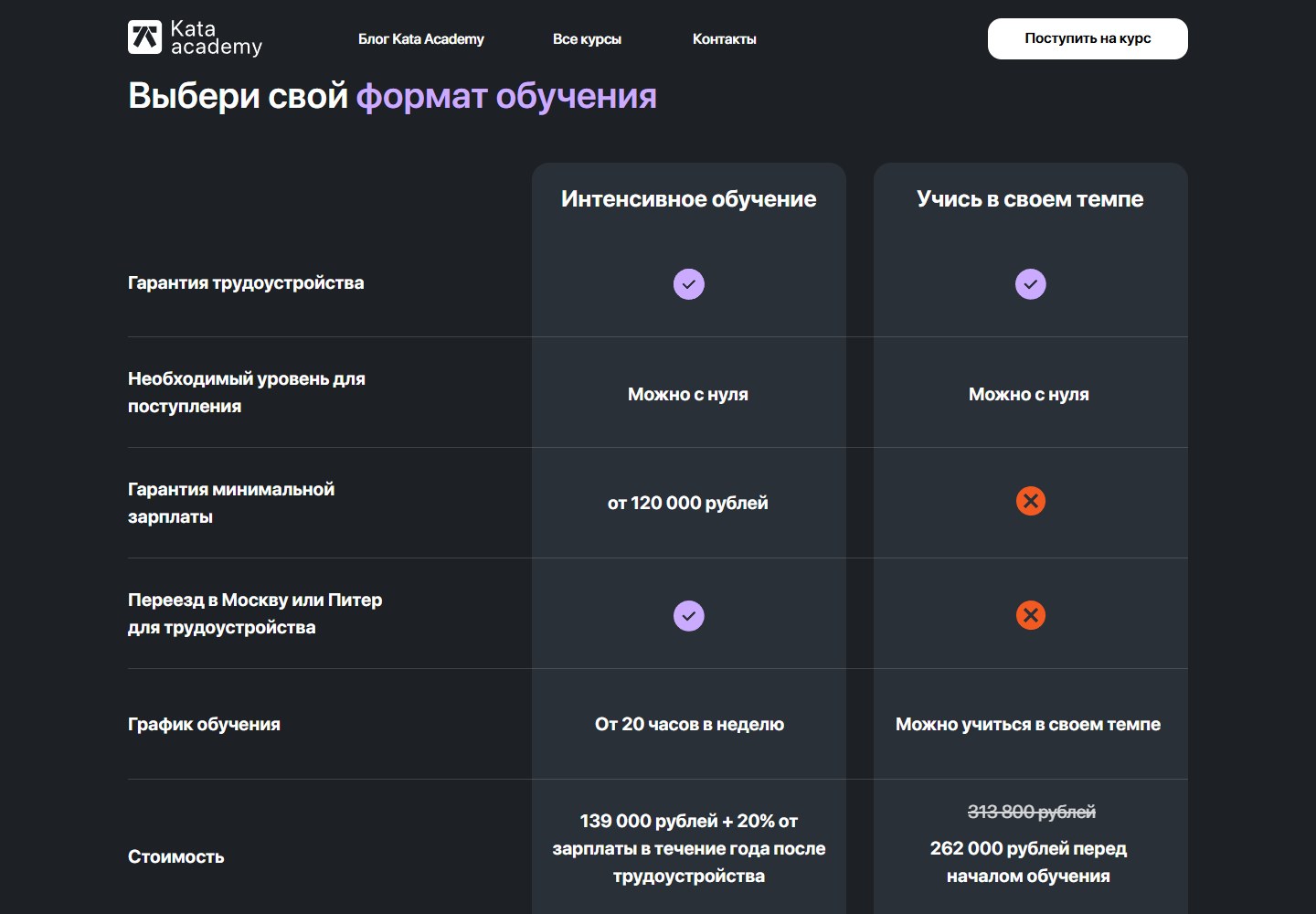Click the checkmark for Гарантия трудоустройства in Интенсивное обучение
1316x914 pixels.
click(689, 284)
